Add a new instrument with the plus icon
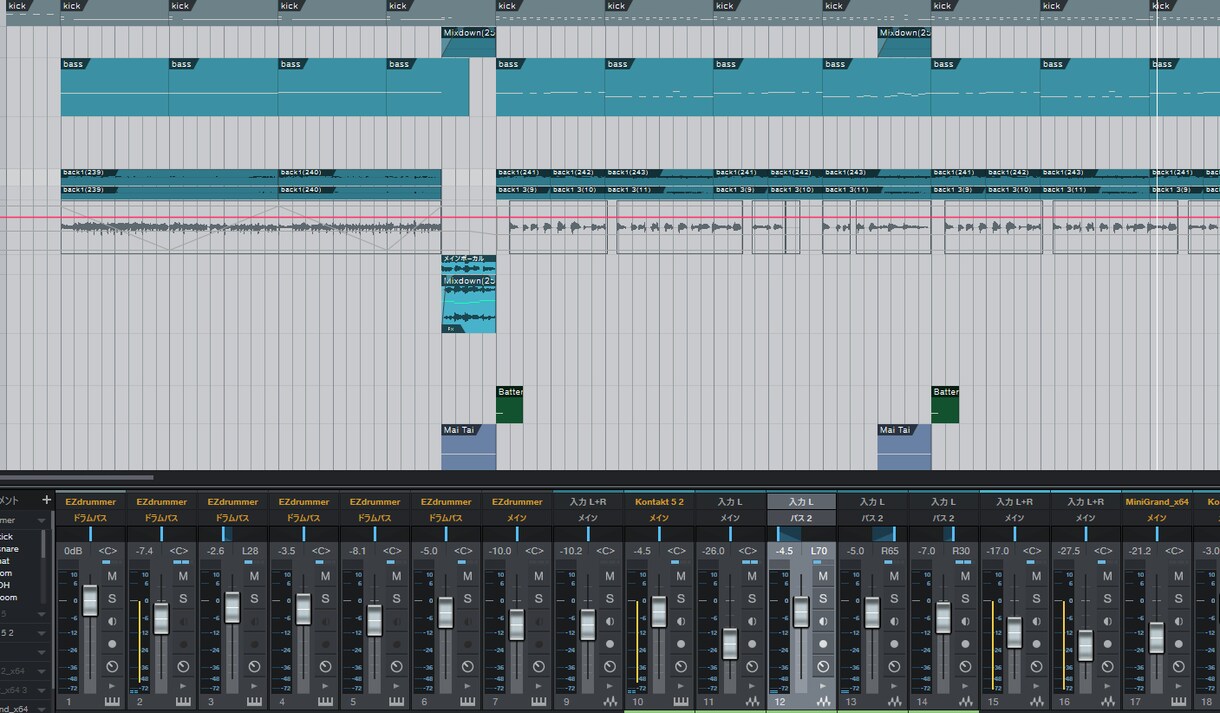Screen dimensions: 1220x713 [46, 500]
